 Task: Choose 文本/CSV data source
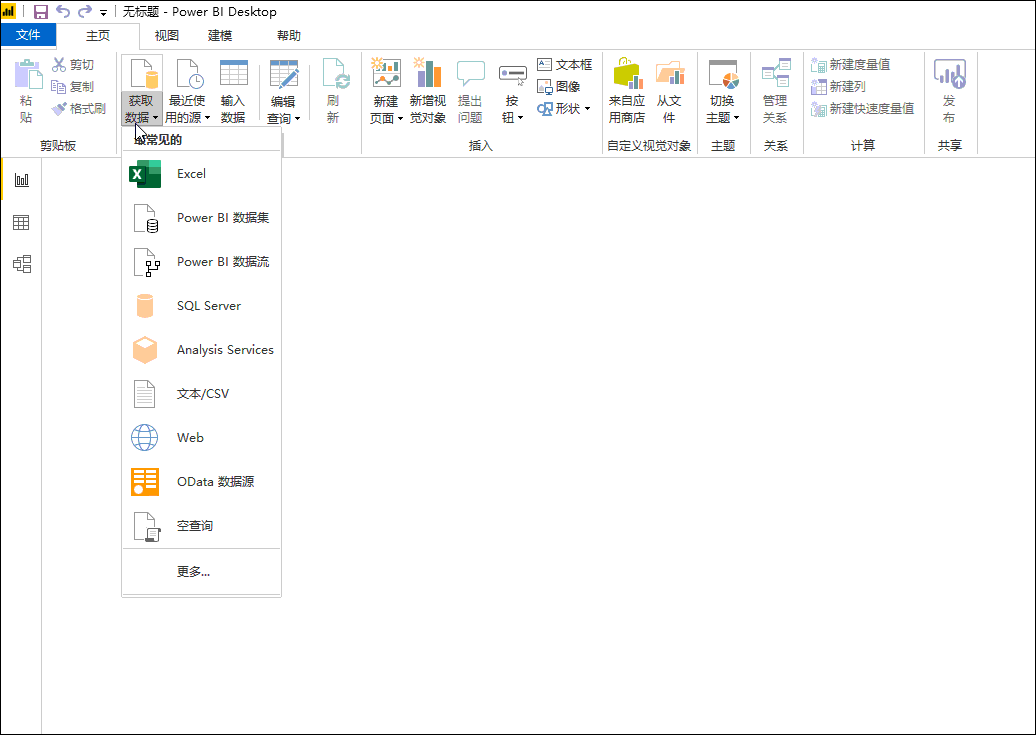[202, 394]
